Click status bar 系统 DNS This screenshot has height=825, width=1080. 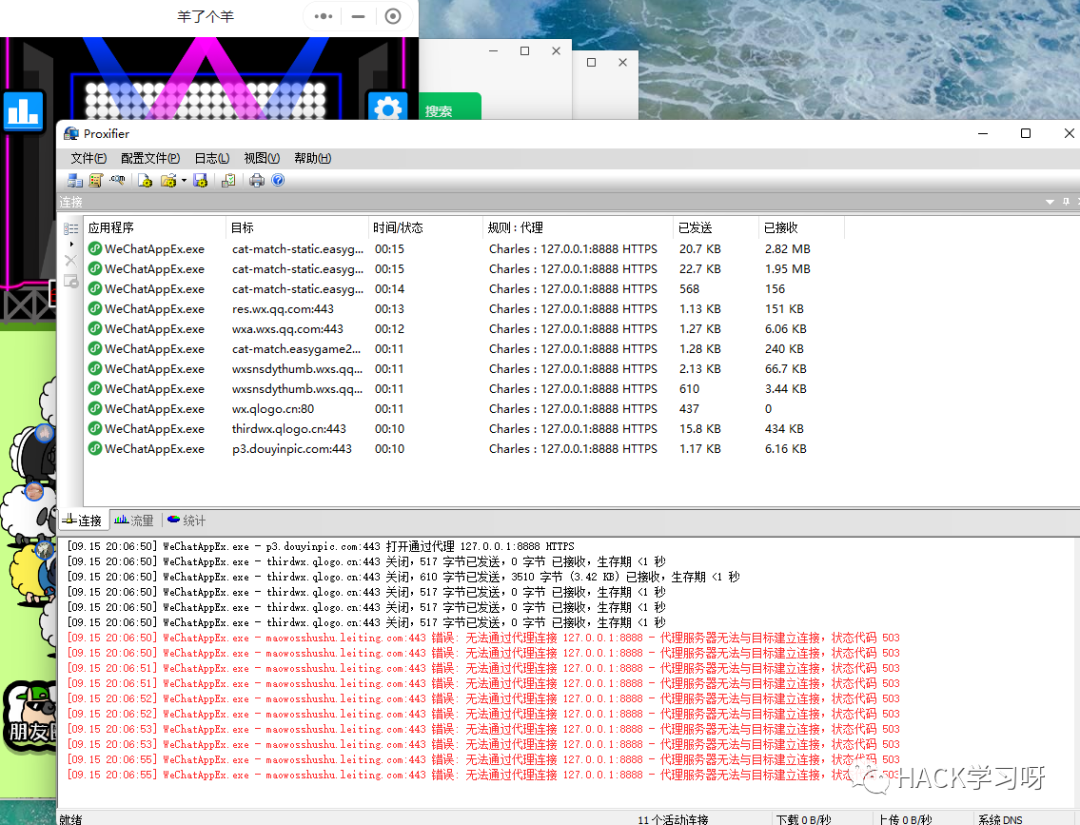pyautogui.click(x=1000, y=819)
